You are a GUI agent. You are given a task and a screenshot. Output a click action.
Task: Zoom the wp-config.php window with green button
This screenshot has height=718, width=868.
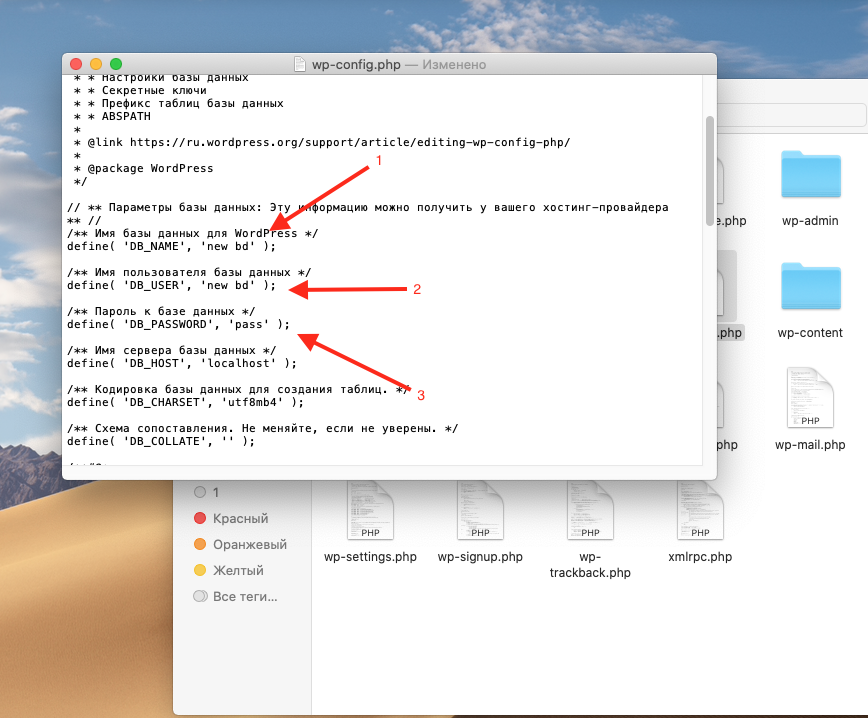(x=116, y=64)
